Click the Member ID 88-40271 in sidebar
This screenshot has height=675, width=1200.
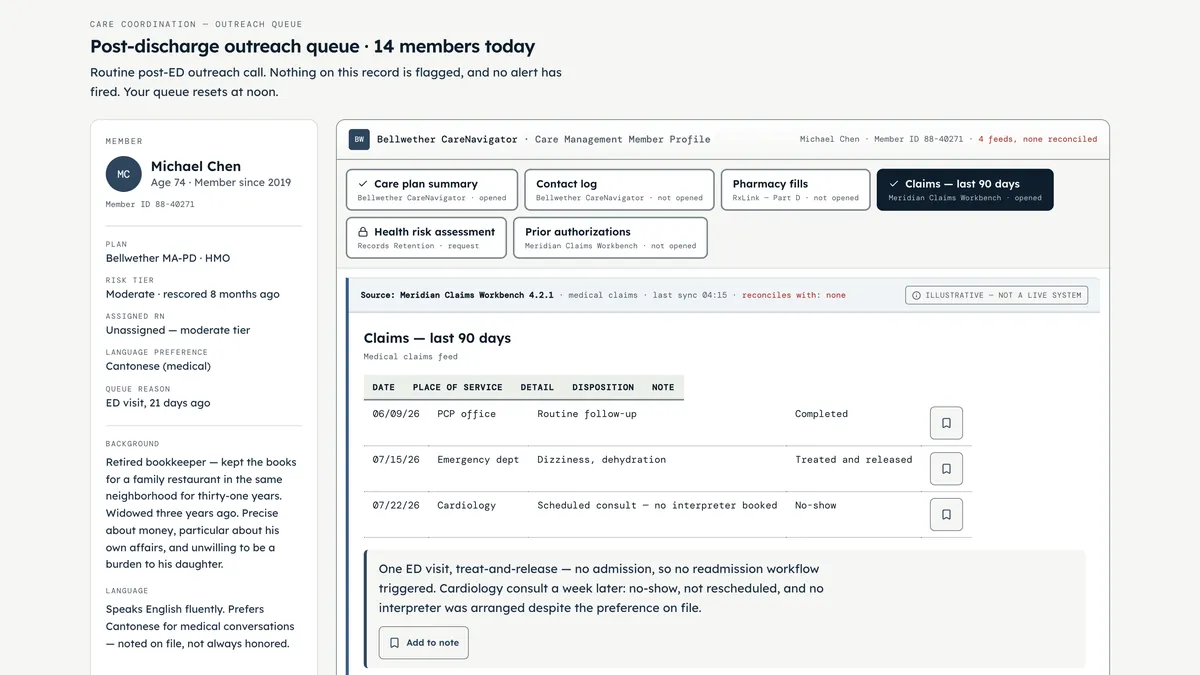click(x=150, y=204)
